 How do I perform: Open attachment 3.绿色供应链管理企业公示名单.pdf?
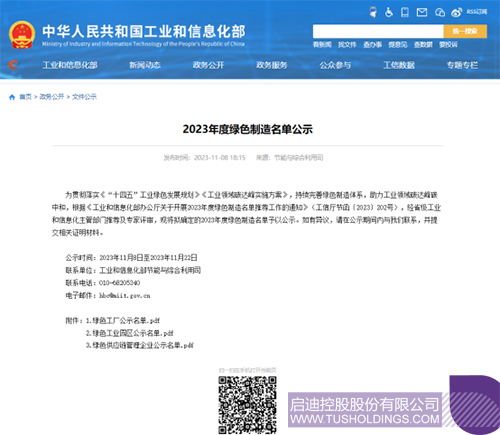pos(140,345)
